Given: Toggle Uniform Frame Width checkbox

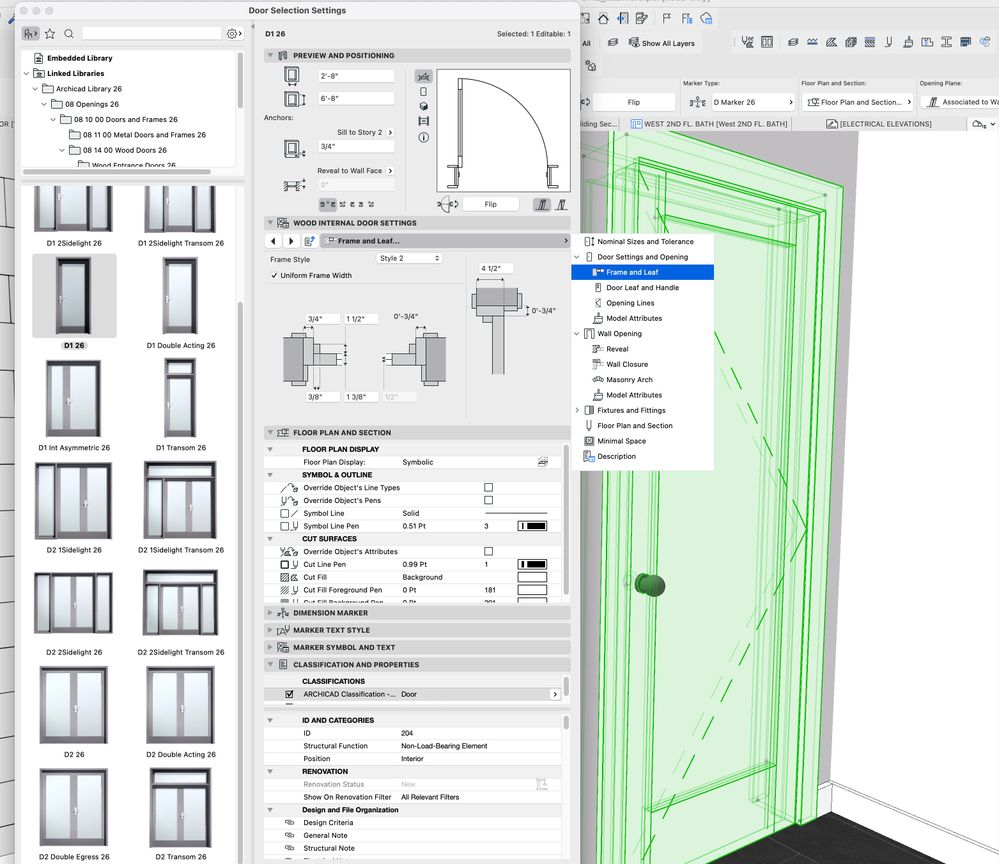Looking at the screenshot, I should (275, 275).
